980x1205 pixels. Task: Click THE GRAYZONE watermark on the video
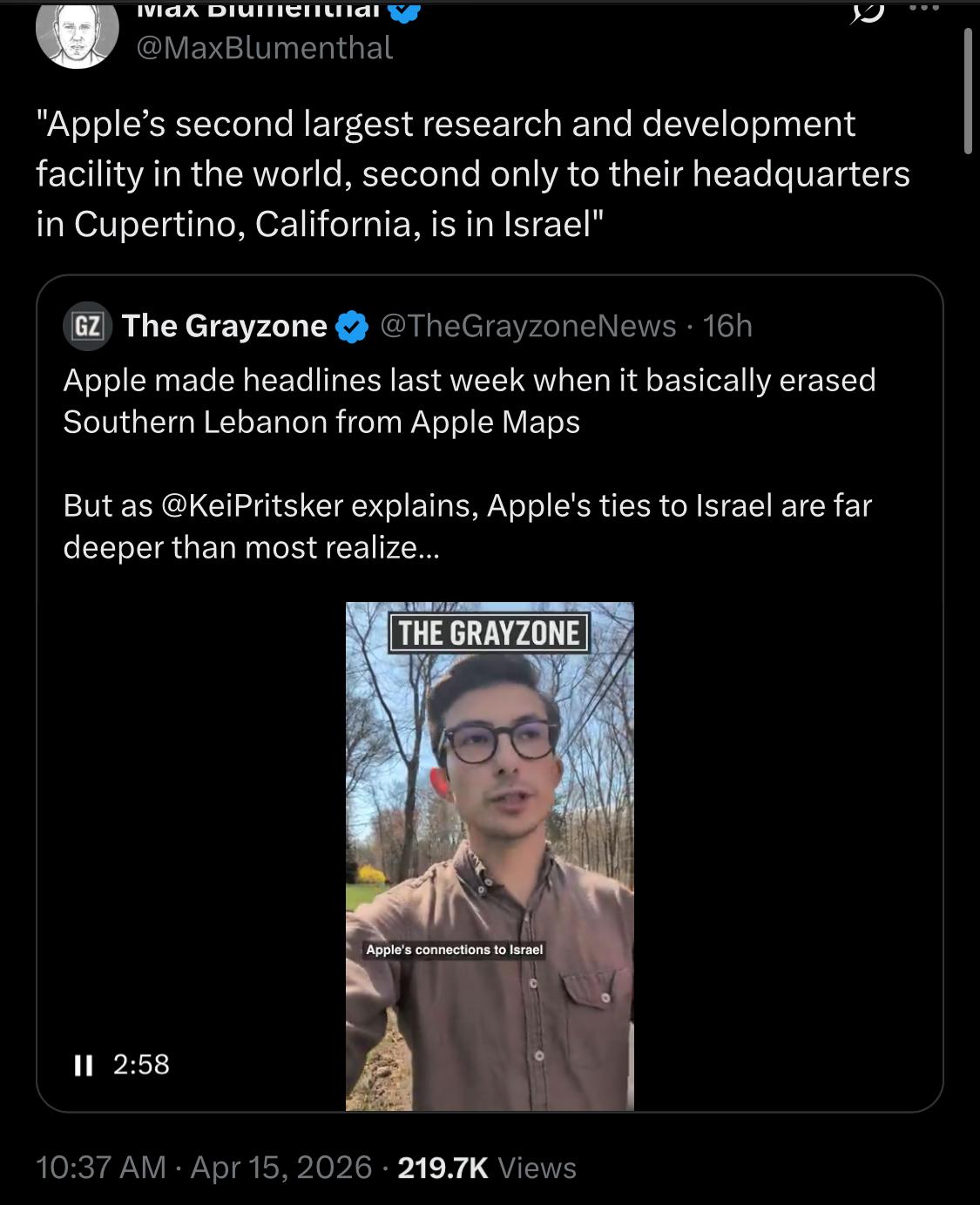coord(489,633)
